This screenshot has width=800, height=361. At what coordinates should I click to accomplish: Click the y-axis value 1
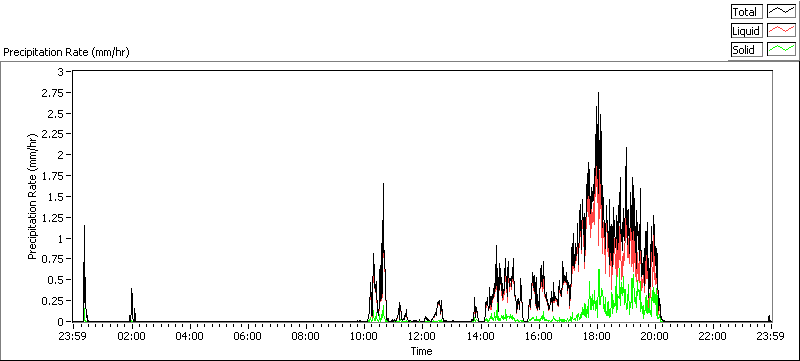point(60,238)
